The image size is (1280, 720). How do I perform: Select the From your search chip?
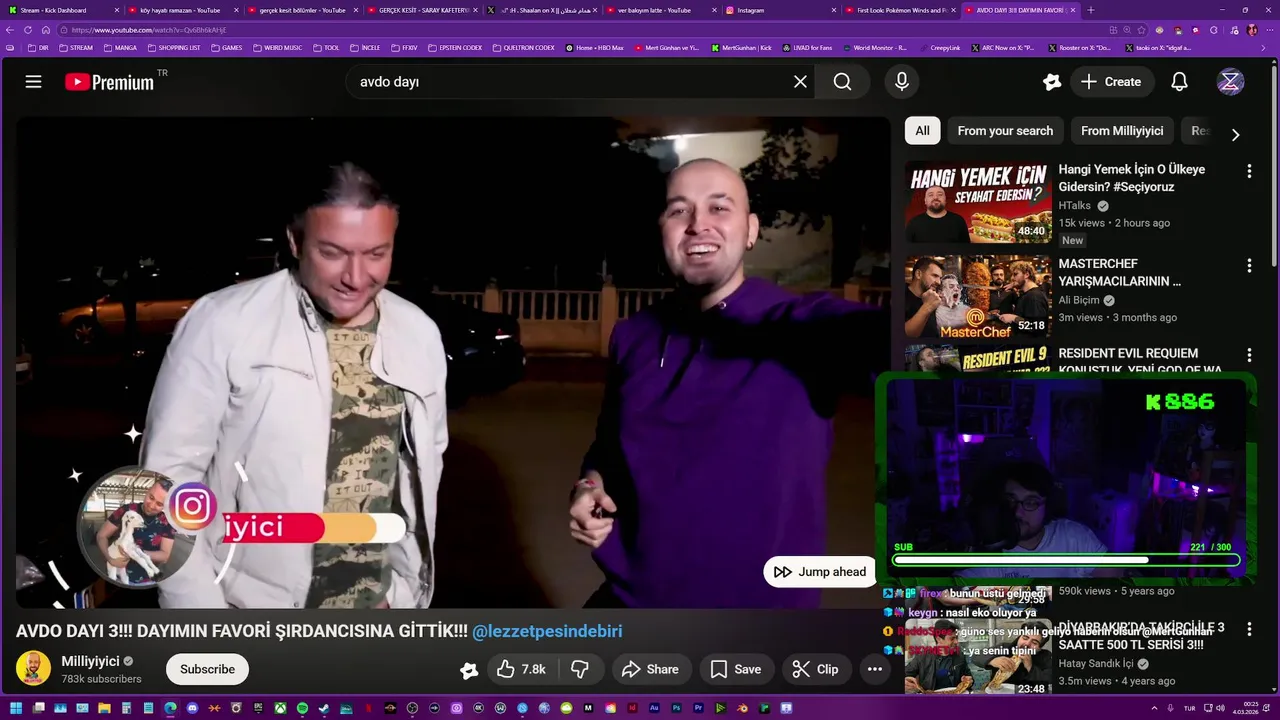tap(1005, 131)
